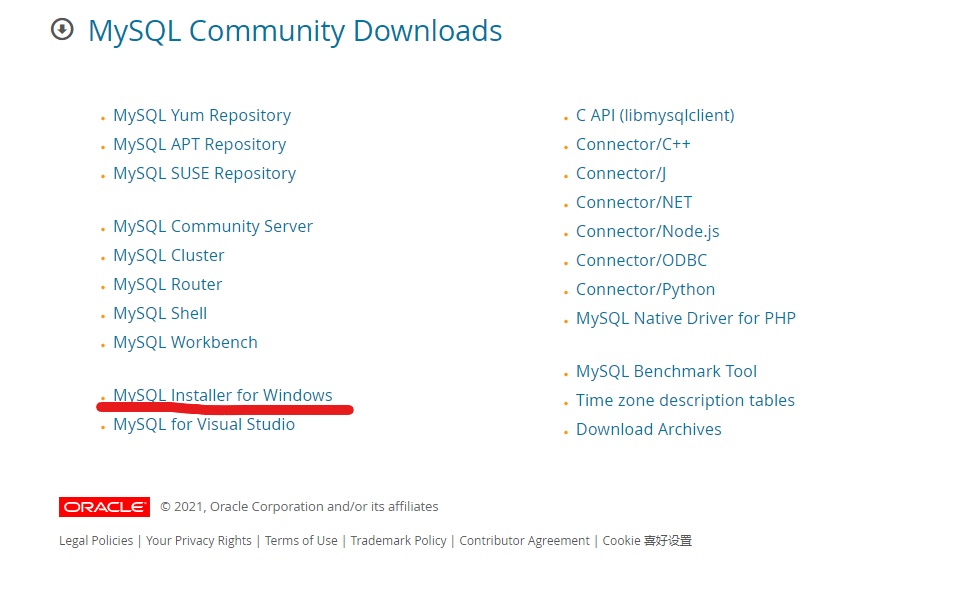This screenshot has height=600, width=975.
Task: Open MySQL Router link
Action: click(x=167, y=284)
